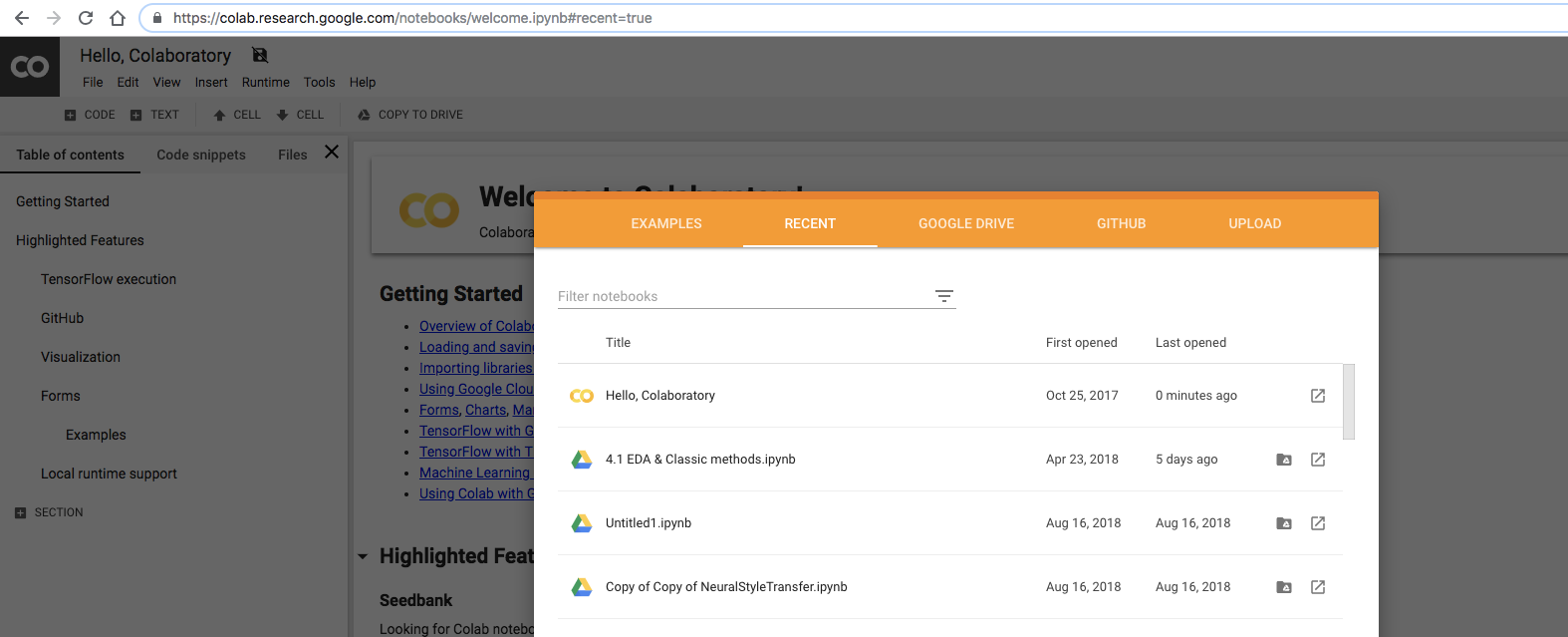Open Hello, Colaboratory in new tab icon
The image size is (1568, 637).
click(1318, 396)
